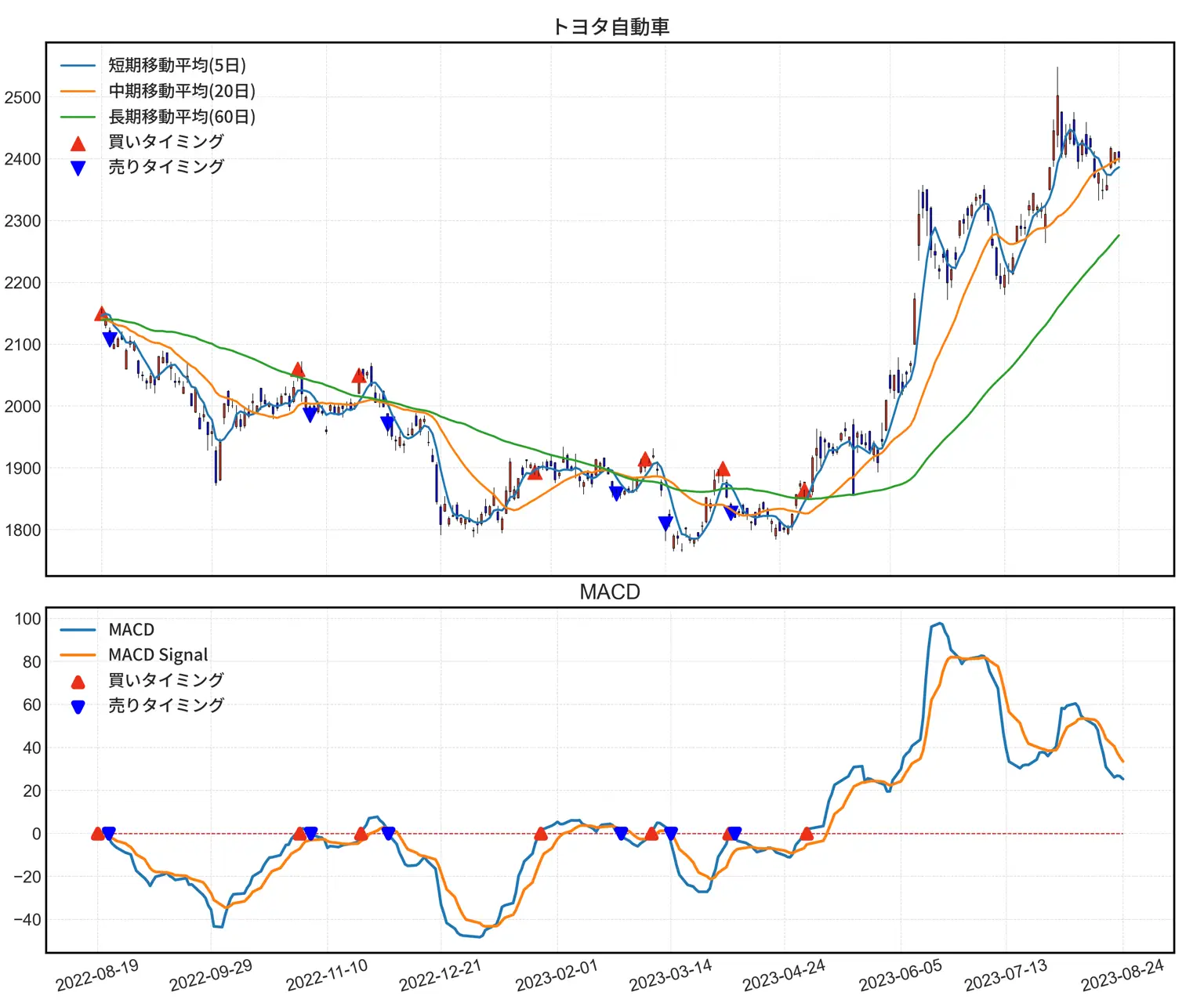Select the 長期移動平均(60日) legend label

182,117
